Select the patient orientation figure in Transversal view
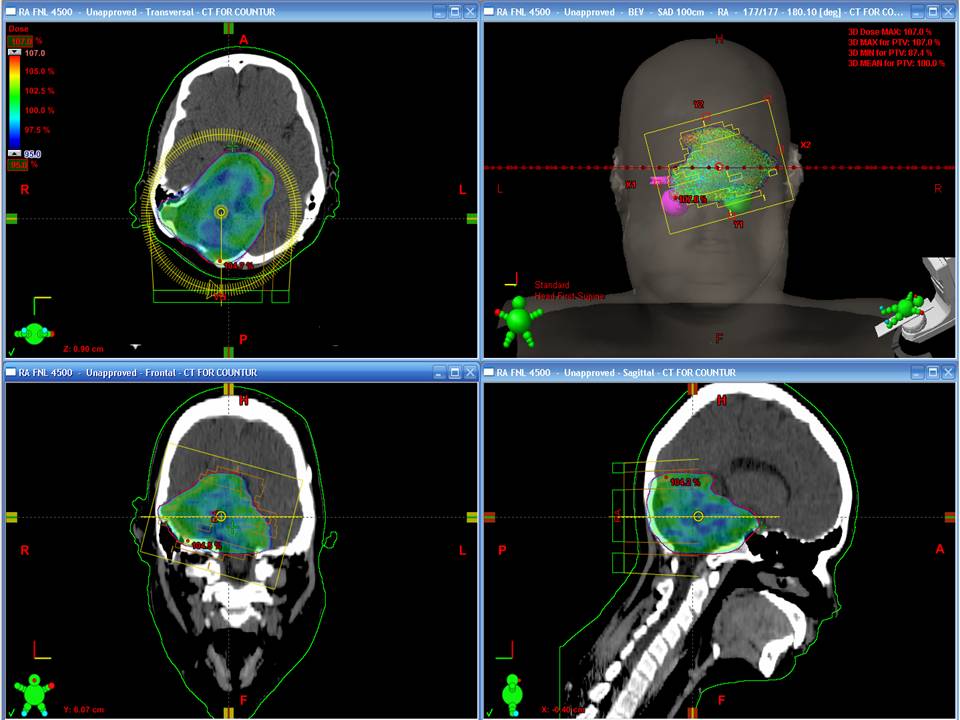This screenshot has width=960, height=720. (x=33, y=333)
